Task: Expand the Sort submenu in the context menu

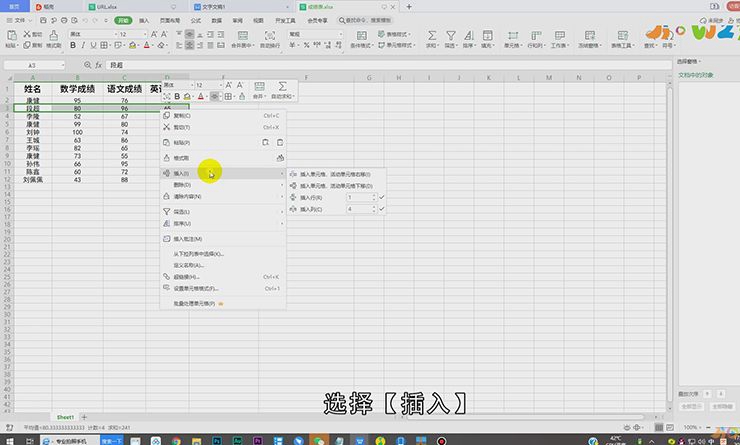Action: tap(224, 223)
